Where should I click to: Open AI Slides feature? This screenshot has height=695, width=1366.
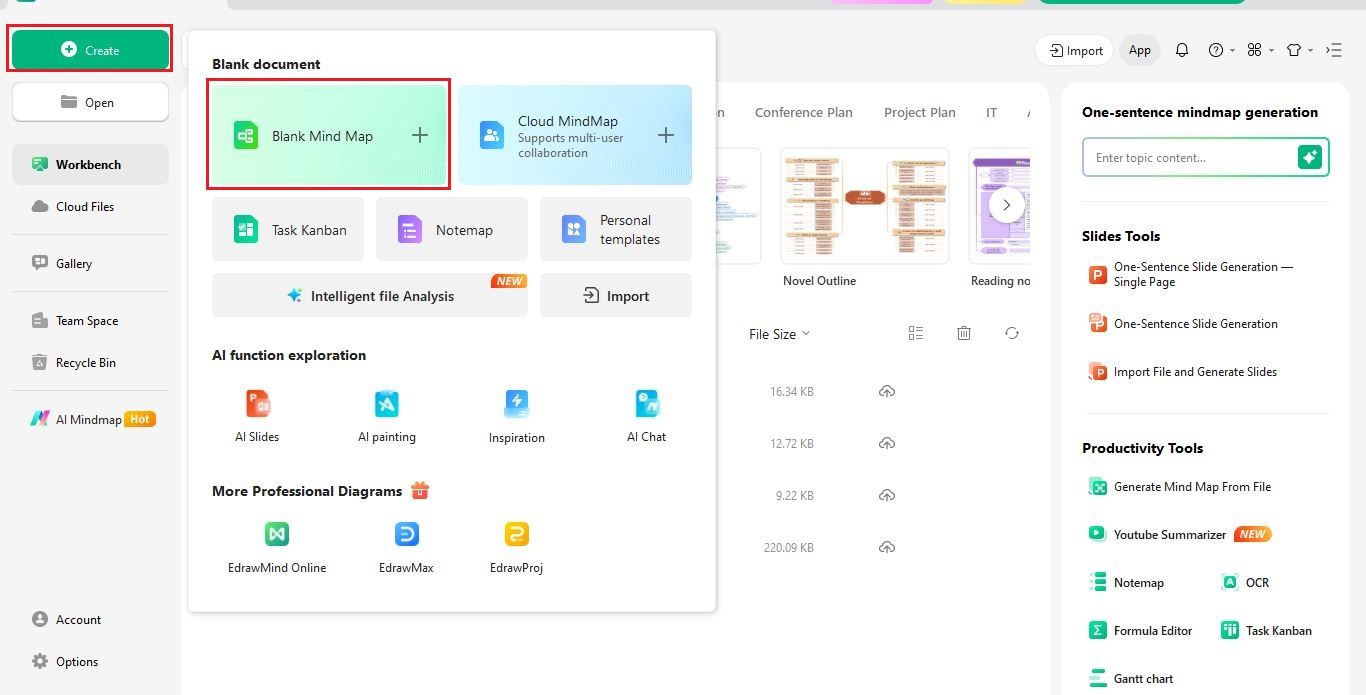point(257,416)
